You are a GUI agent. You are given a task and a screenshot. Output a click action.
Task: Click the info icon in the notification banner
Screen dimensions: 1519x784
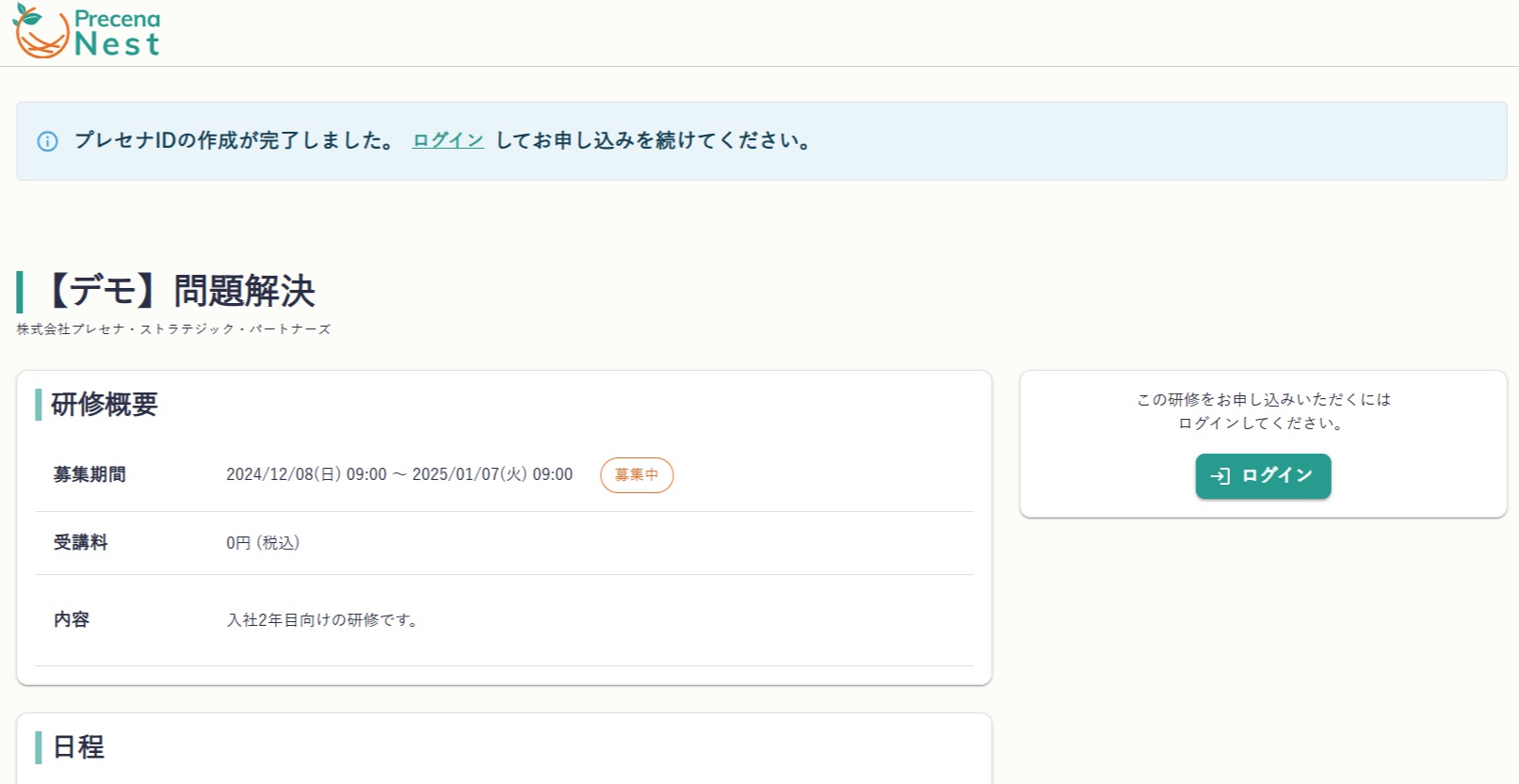47,141
